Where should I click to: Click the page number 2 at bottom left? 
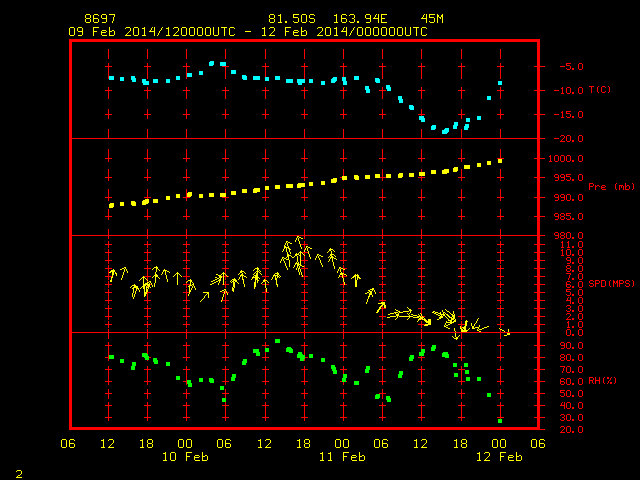point(19,474)
